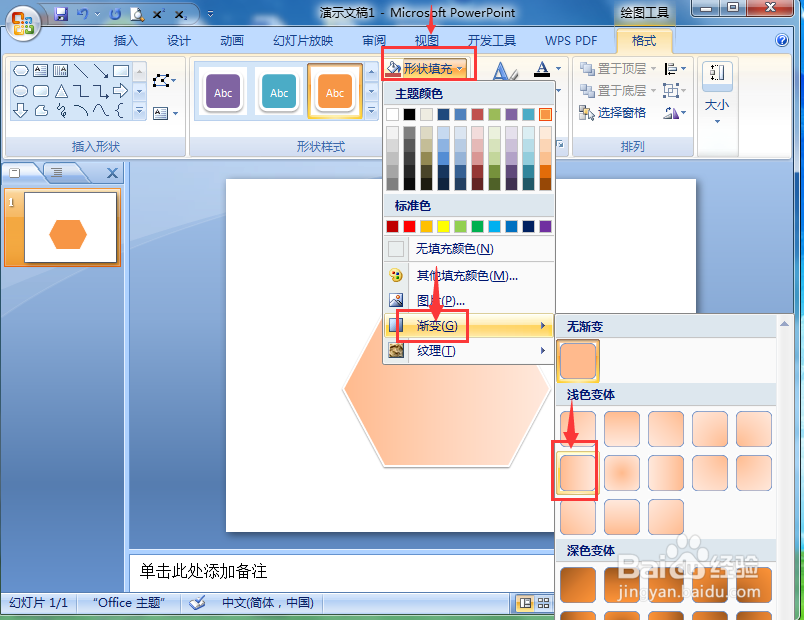
Task: Select the rectangle shape
Action: tap(121, 71)
